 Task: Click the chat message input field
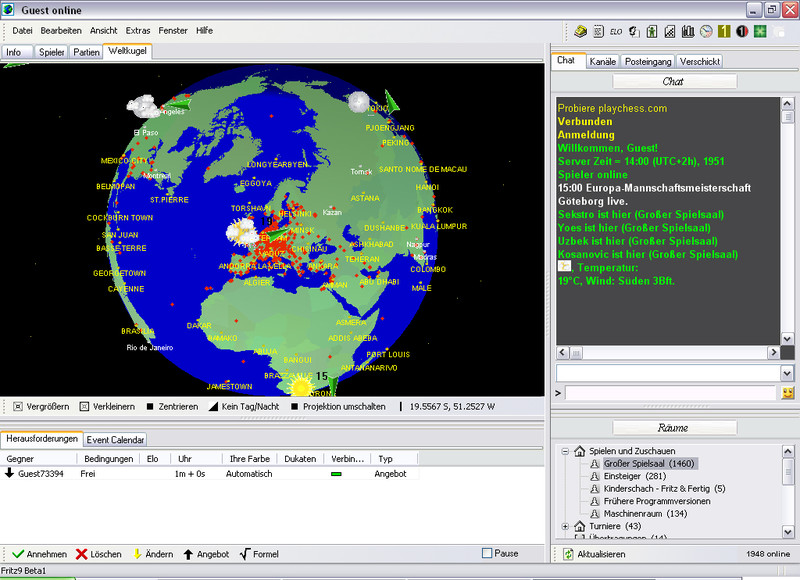(669, 393)
